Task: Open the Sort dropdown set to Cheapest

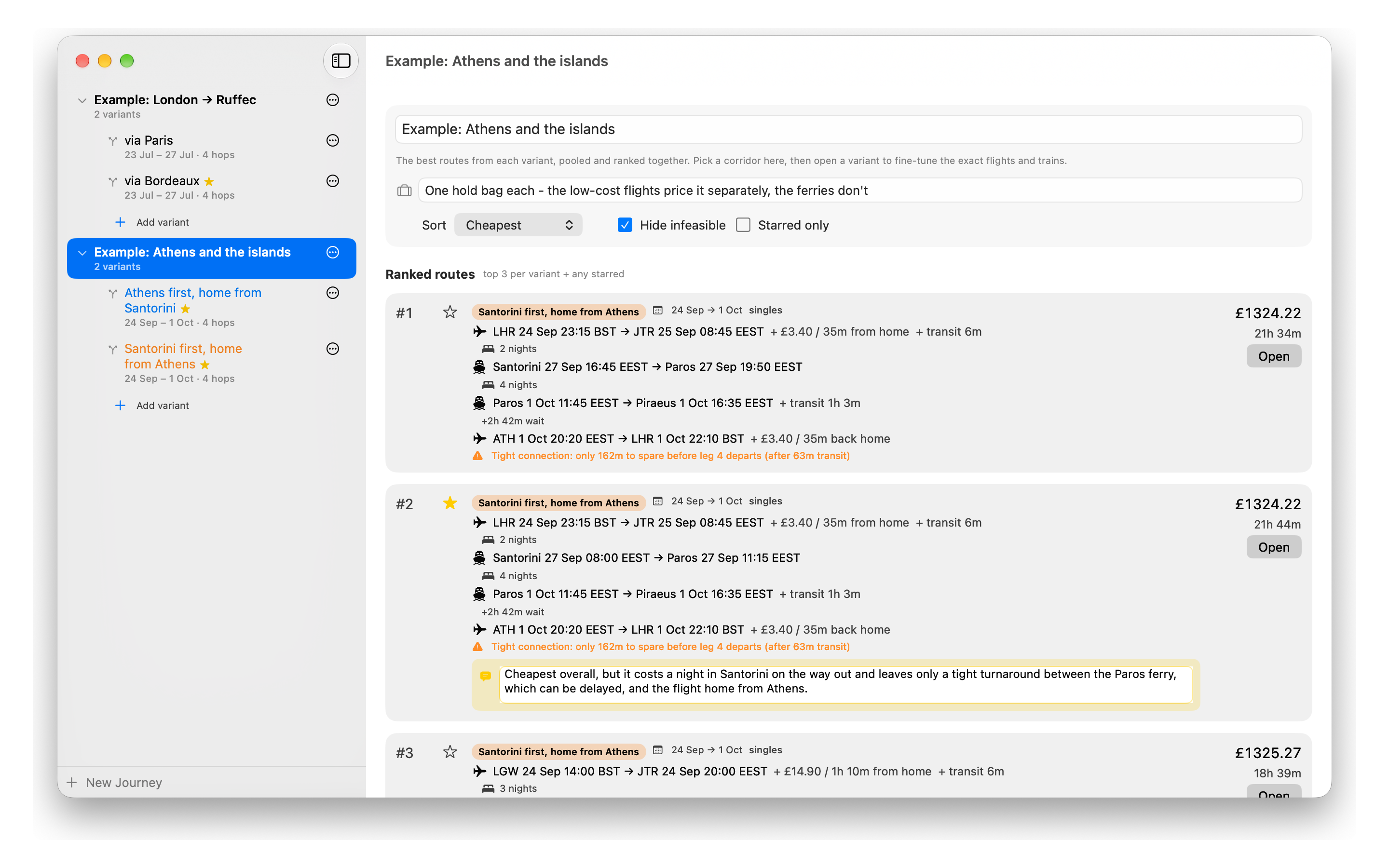Action: pyautogui.click(x=518, y=225)
